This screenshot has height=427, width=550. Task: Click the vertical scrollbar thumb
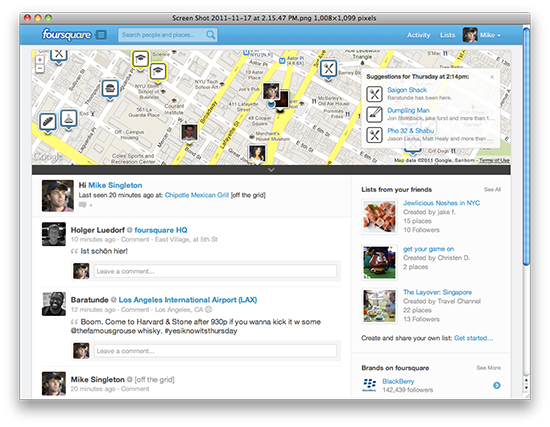coord(526,146)
